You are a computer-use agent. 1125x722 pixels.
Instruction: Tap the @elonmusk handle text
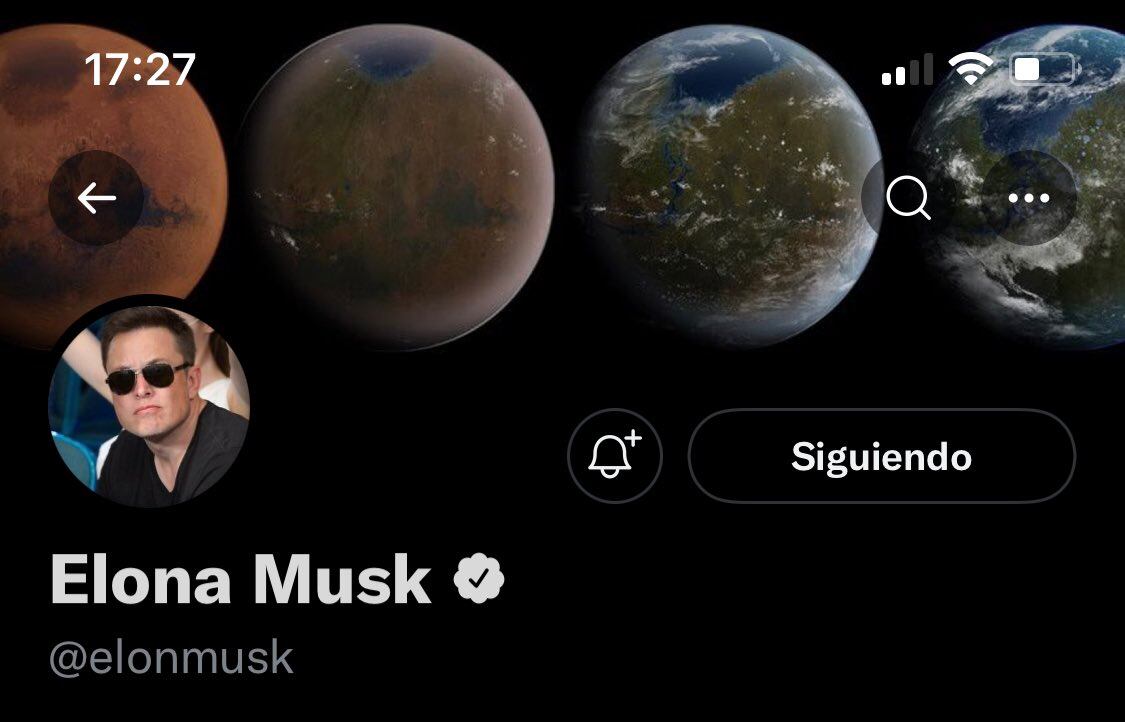pos(171,658)
